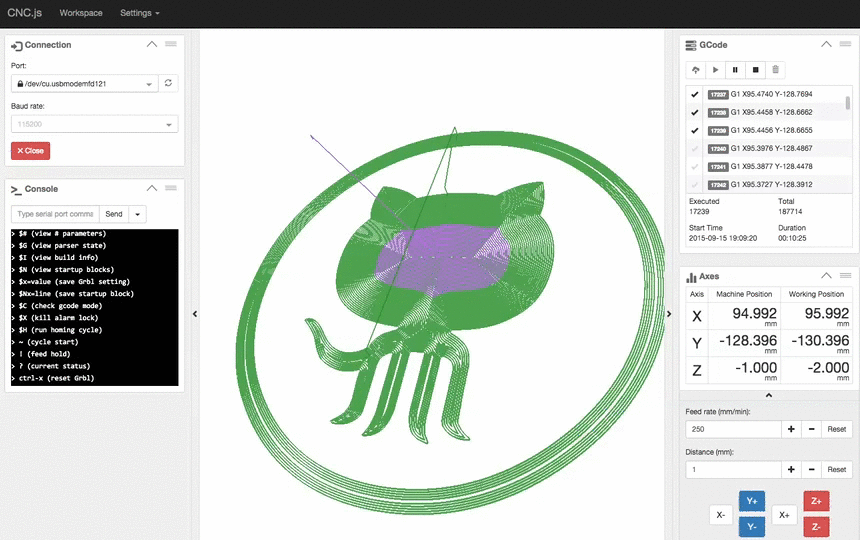The height and width of the screenshot is (540, 860).
Task: Collapse the Console panel
Action: [x=152, y=188]
